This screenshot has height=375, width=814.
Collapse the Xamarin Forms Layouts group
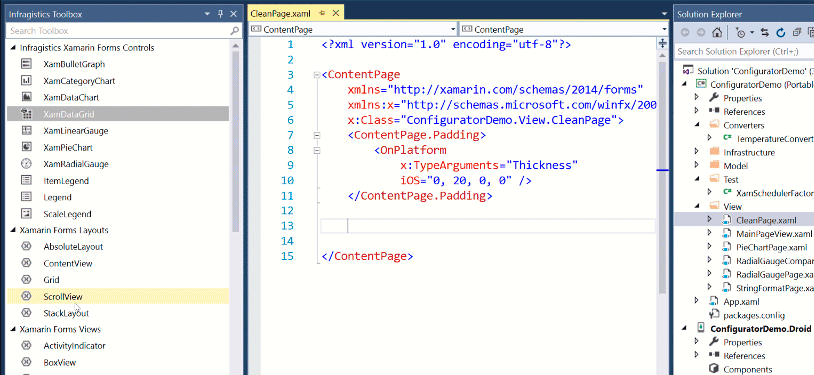click(x=13, y=230)
